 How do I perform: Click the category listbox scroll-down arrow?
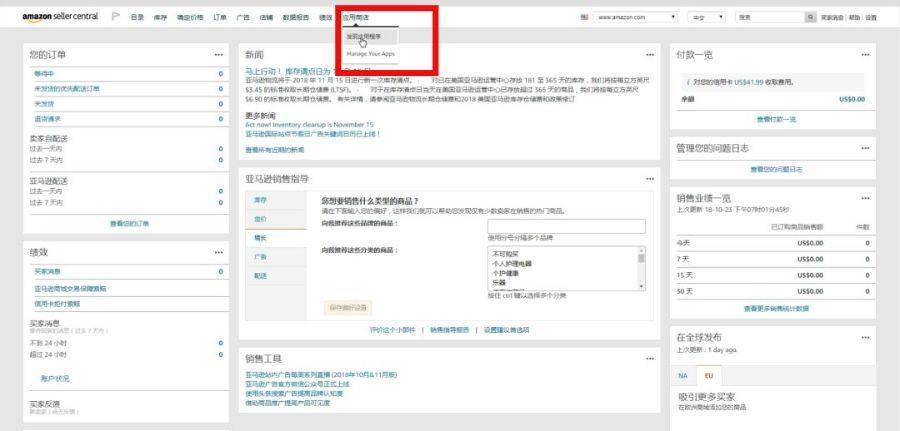pyautogui.click(x=641, y=286)
